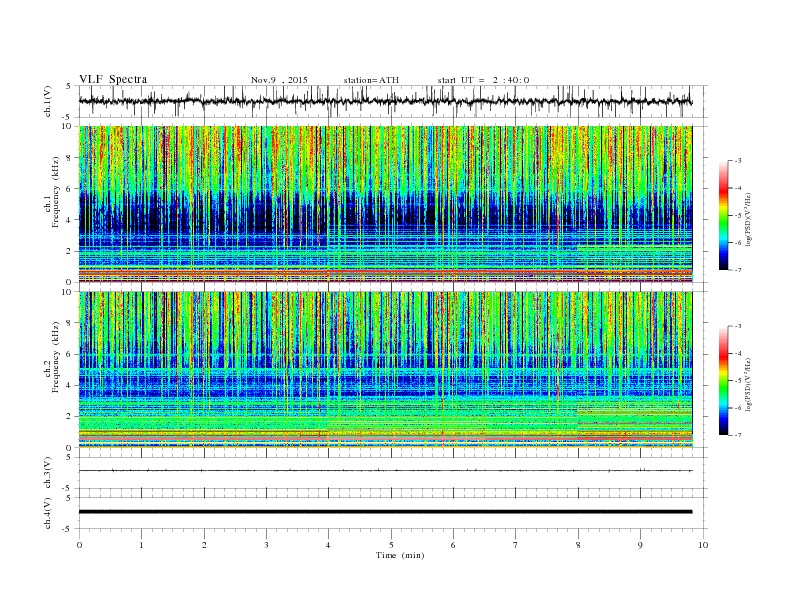
Task: Click time axis tick label '8'
Action: tap(578, 545)
